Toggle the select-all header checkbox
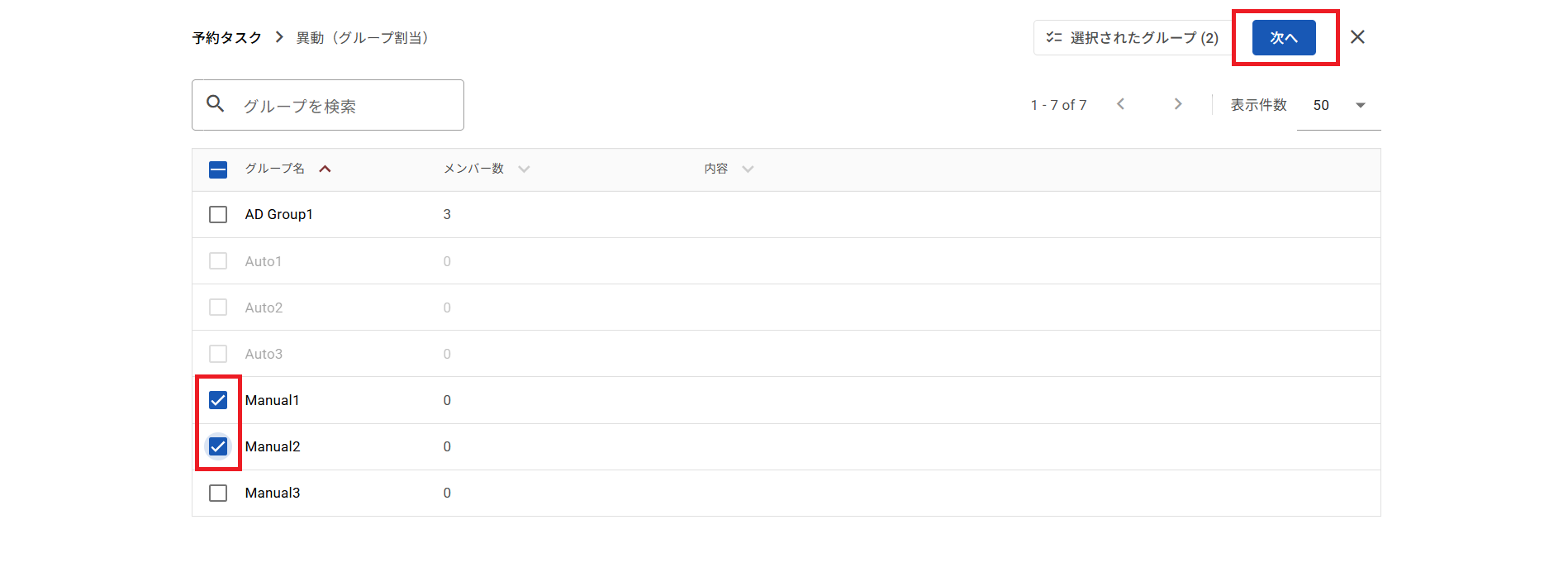The image size is (1568, 577). 218,169
